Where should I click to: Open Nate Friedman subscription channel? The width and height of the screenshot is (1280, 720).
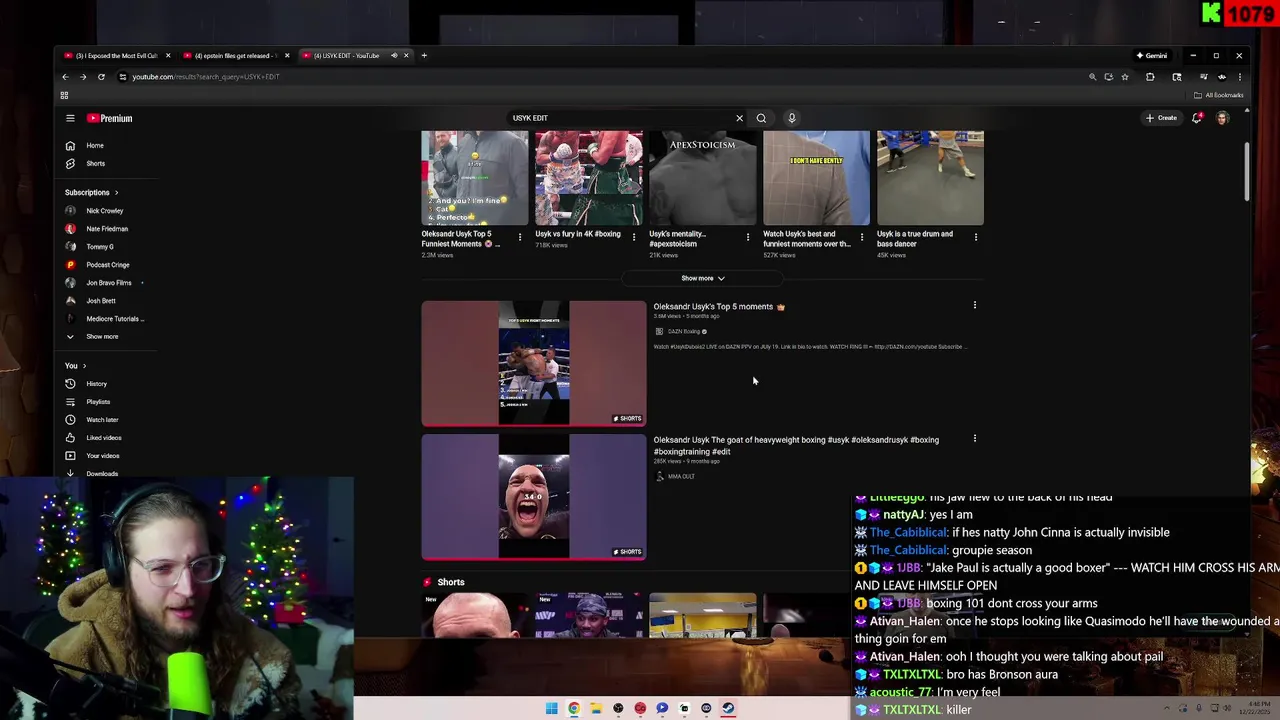106,229
